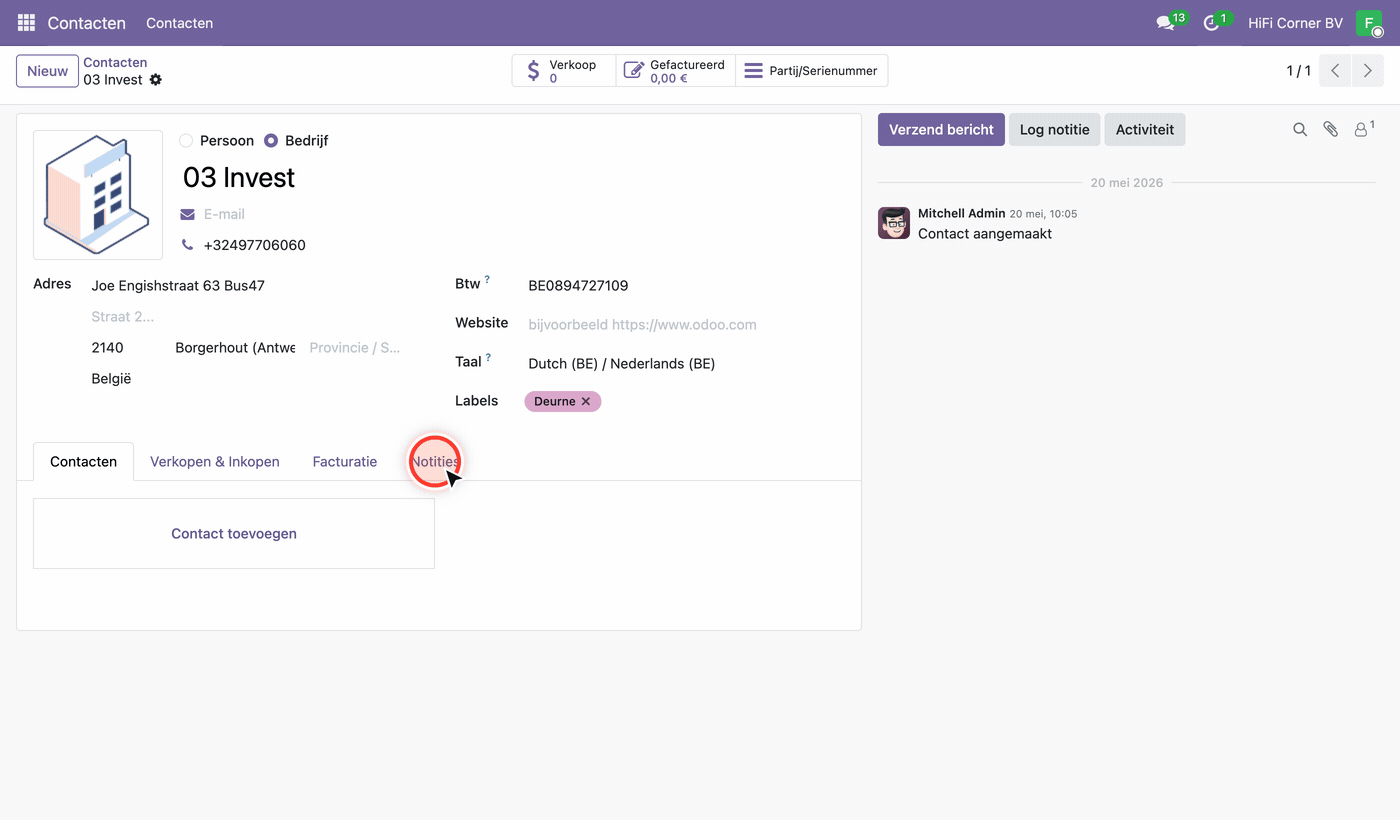Switch to the Verkopen & Inkopen tab
Screen dimensions: 1400x820
(x=215, y=462)
